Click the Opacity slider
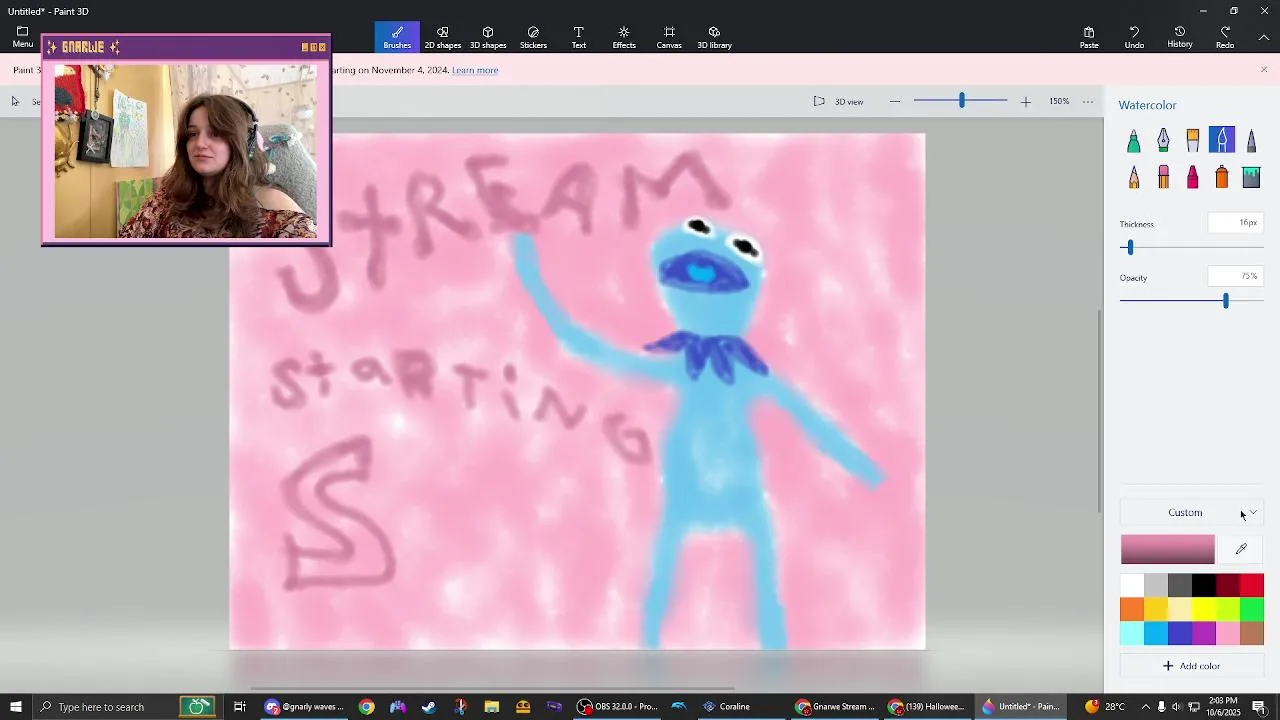Viewport: 1280px width, 720px height. tap(1191, 301)
